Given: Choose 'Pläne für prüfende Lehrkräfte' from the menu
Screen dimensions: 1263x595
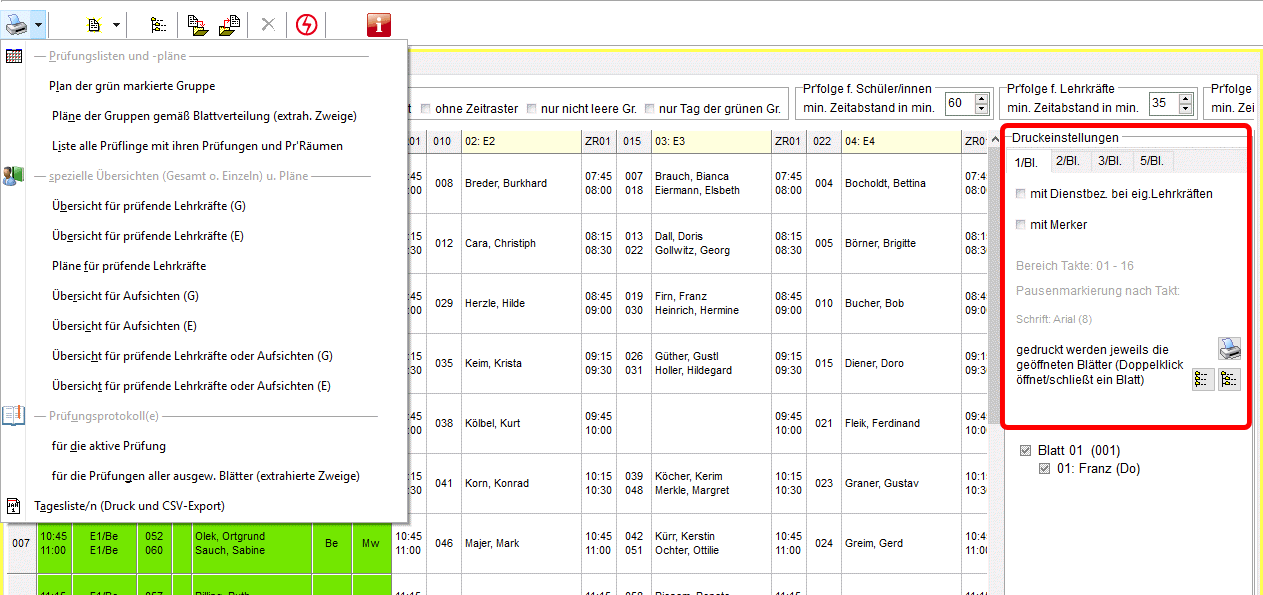Looking at the screenshot, I should [x=129, y=266].
